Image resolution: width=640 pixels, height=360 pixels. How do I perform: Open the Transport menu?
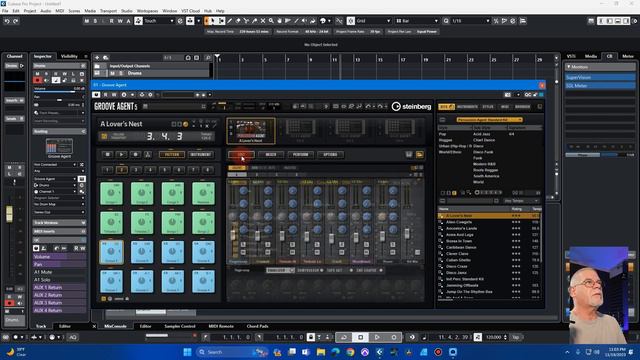tap(108, 11)
